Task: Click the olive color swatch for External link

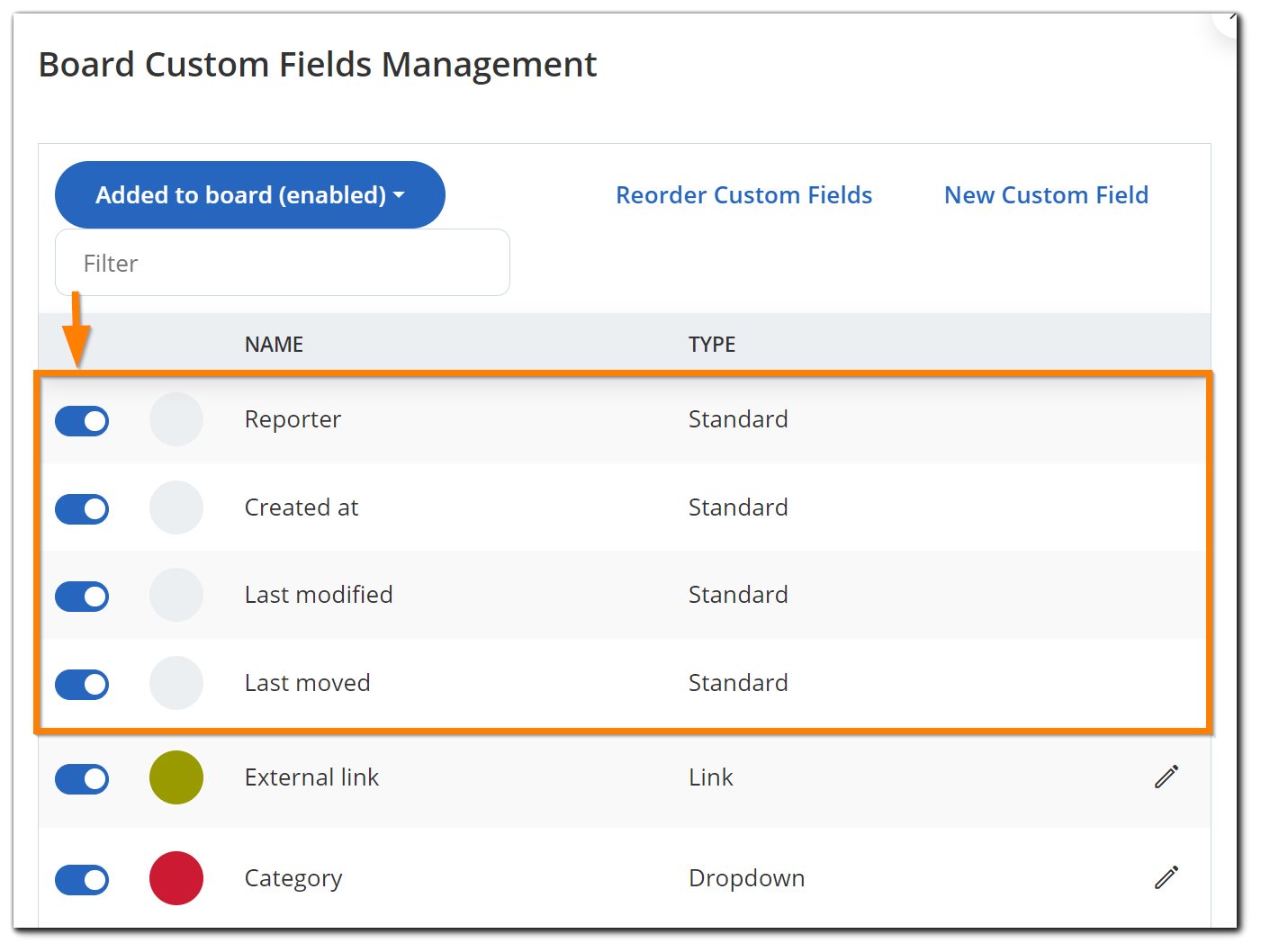Action: 176,777
